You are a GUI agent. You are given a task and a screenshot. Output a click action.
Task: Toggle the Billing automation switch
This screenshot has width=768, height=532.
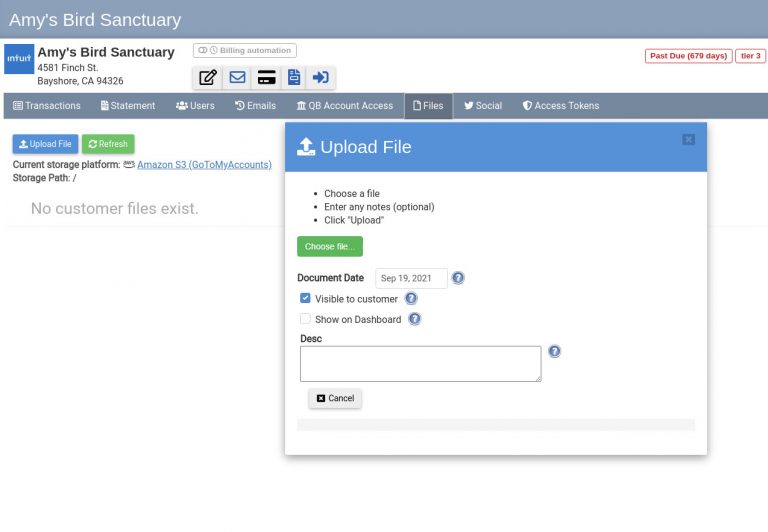244,50
